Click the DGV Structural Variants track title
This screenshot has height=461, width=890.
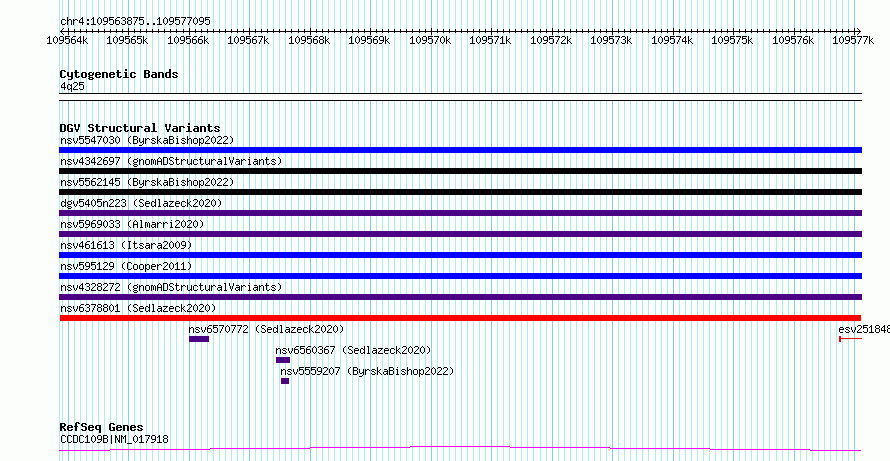pyautogui.click(x=140, y=128)
